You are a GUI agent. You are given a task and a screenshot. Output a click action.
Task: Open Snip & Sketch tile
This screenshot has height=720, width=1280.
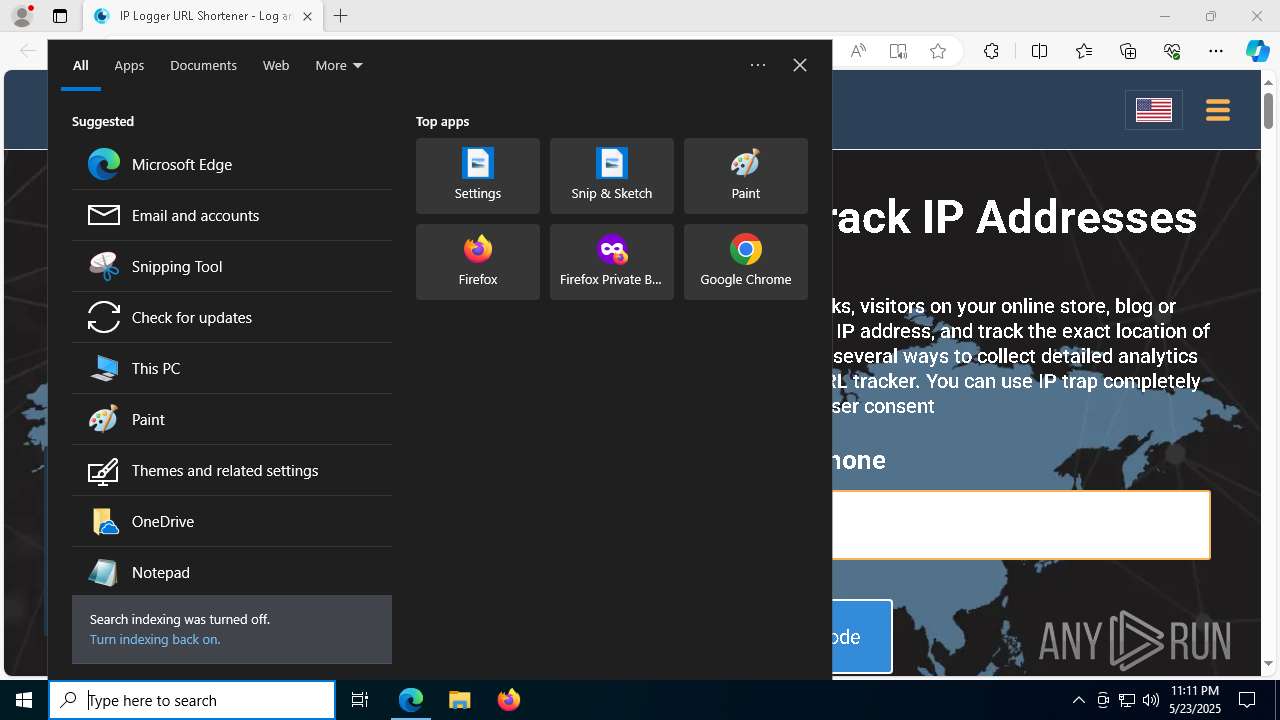point(612,176)
